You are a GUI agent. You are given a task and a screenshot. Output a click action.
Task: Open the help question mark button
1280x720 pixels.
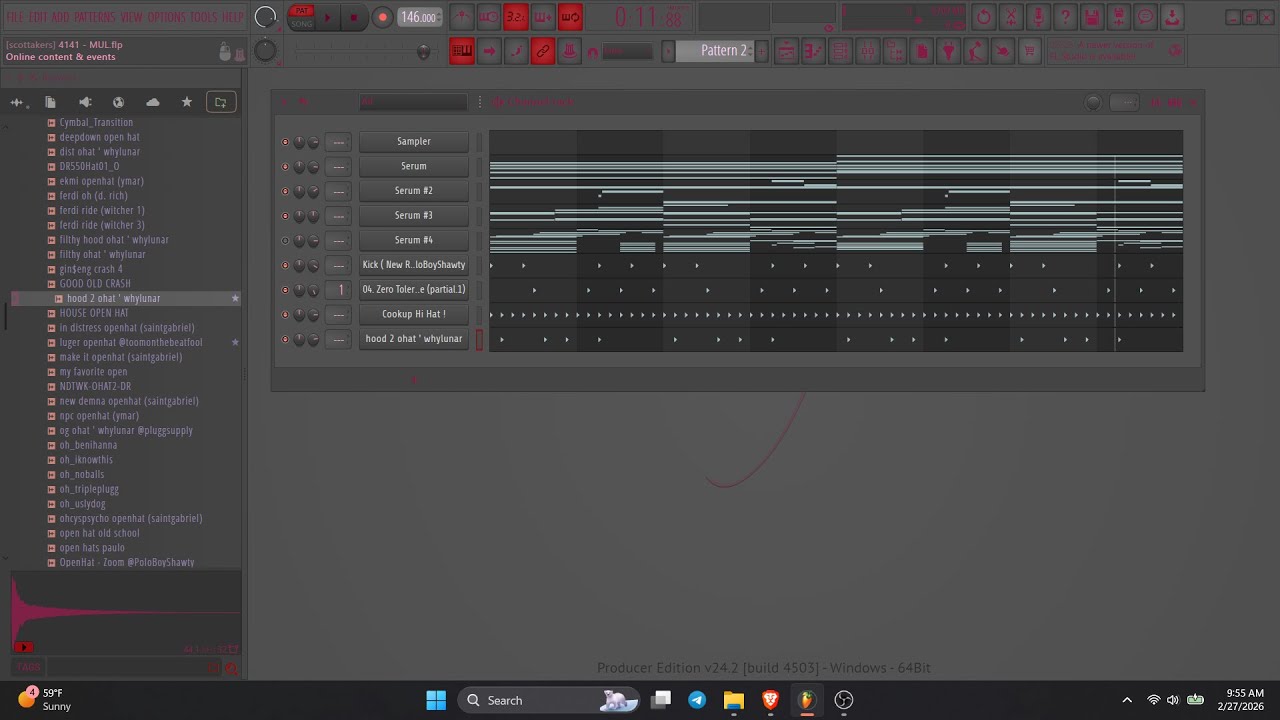point(1065,17)
